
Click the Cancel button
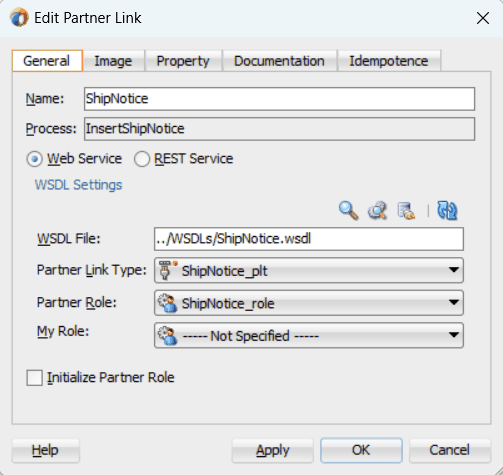[450, 450]
